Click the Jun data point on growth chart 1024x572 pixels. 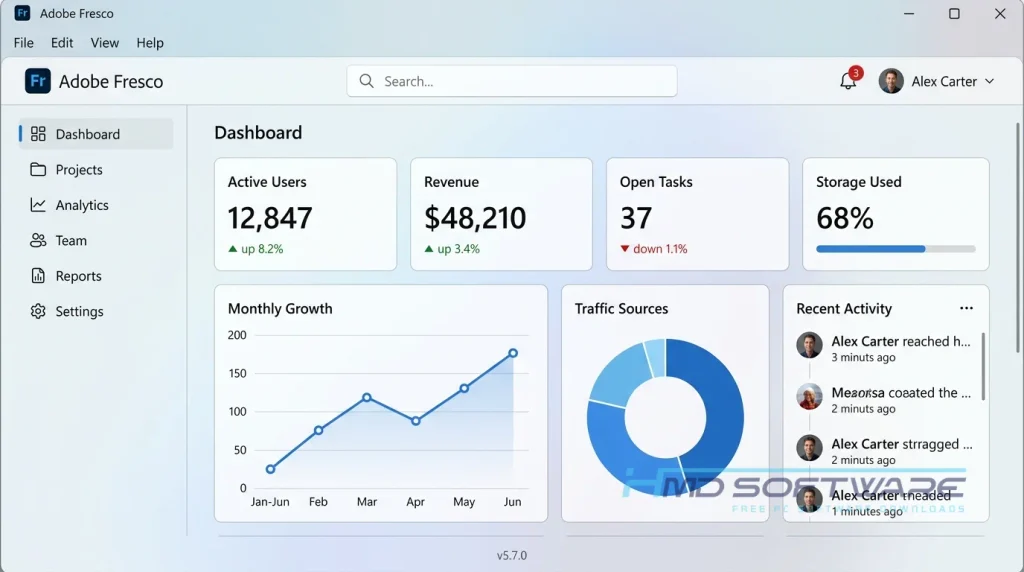pos(513,353)
